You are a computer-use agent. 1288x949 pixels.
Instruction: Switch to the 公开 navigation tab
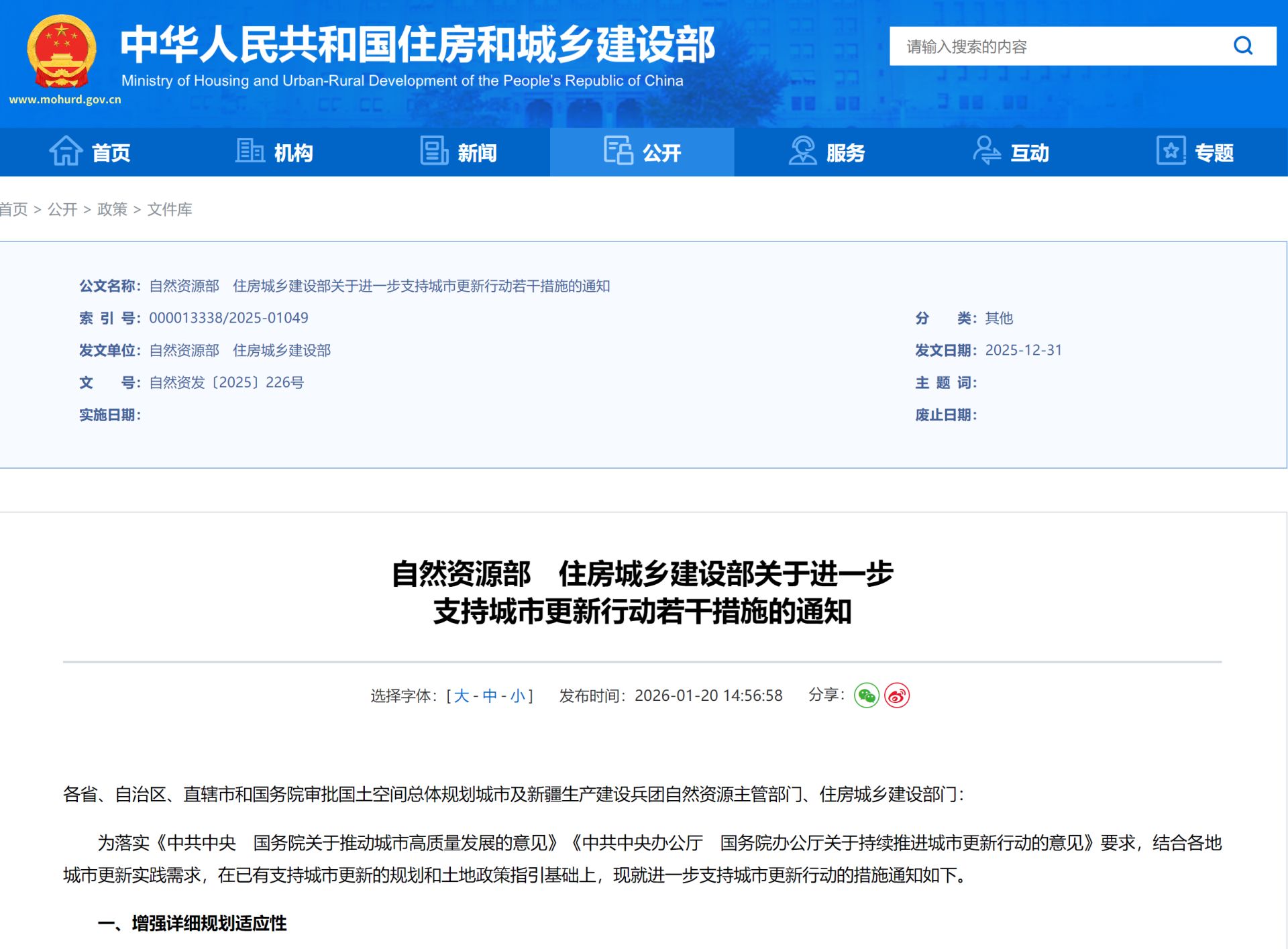[x=642, y=152]
